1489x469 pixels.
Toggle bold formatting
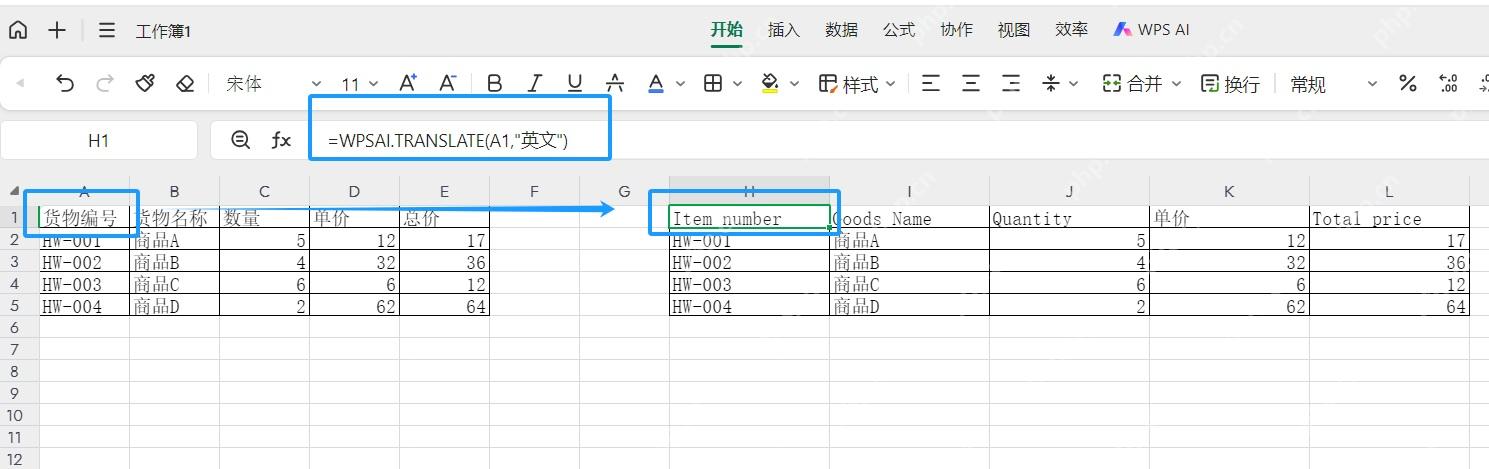[494, 84]
